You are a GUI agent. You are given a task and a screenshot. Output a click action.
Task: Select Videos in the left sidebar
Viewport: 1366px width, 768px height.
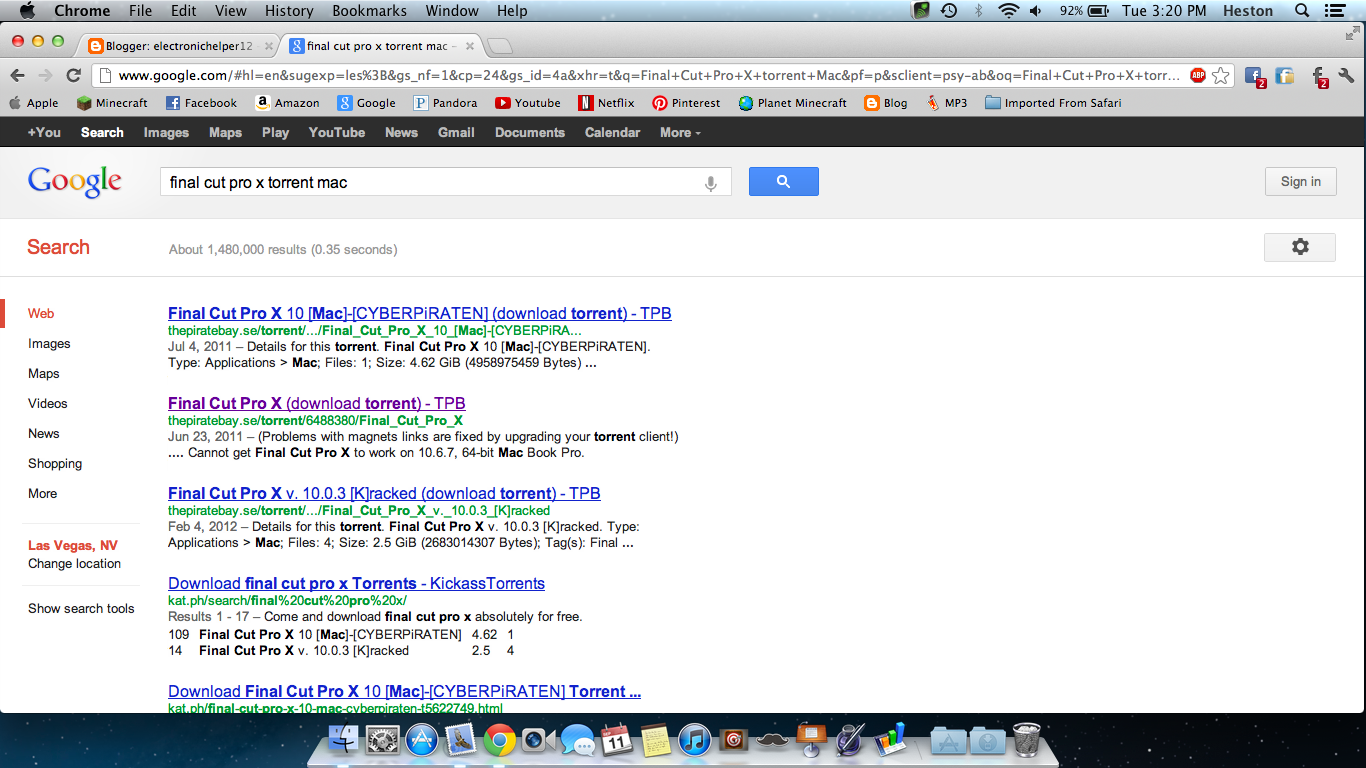tap(48, 403)
